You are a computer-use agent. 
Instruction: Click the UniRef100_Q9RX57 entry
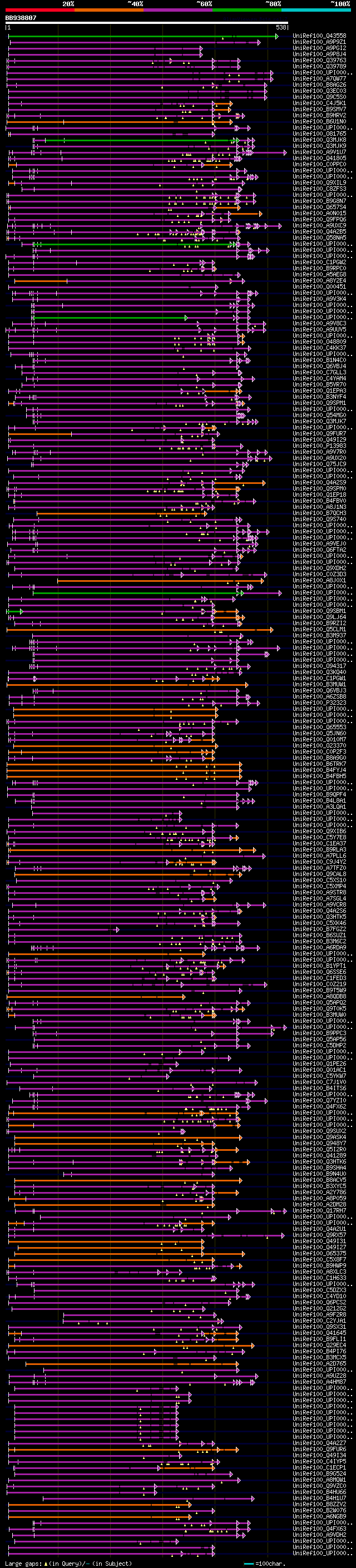point(319,1235)
